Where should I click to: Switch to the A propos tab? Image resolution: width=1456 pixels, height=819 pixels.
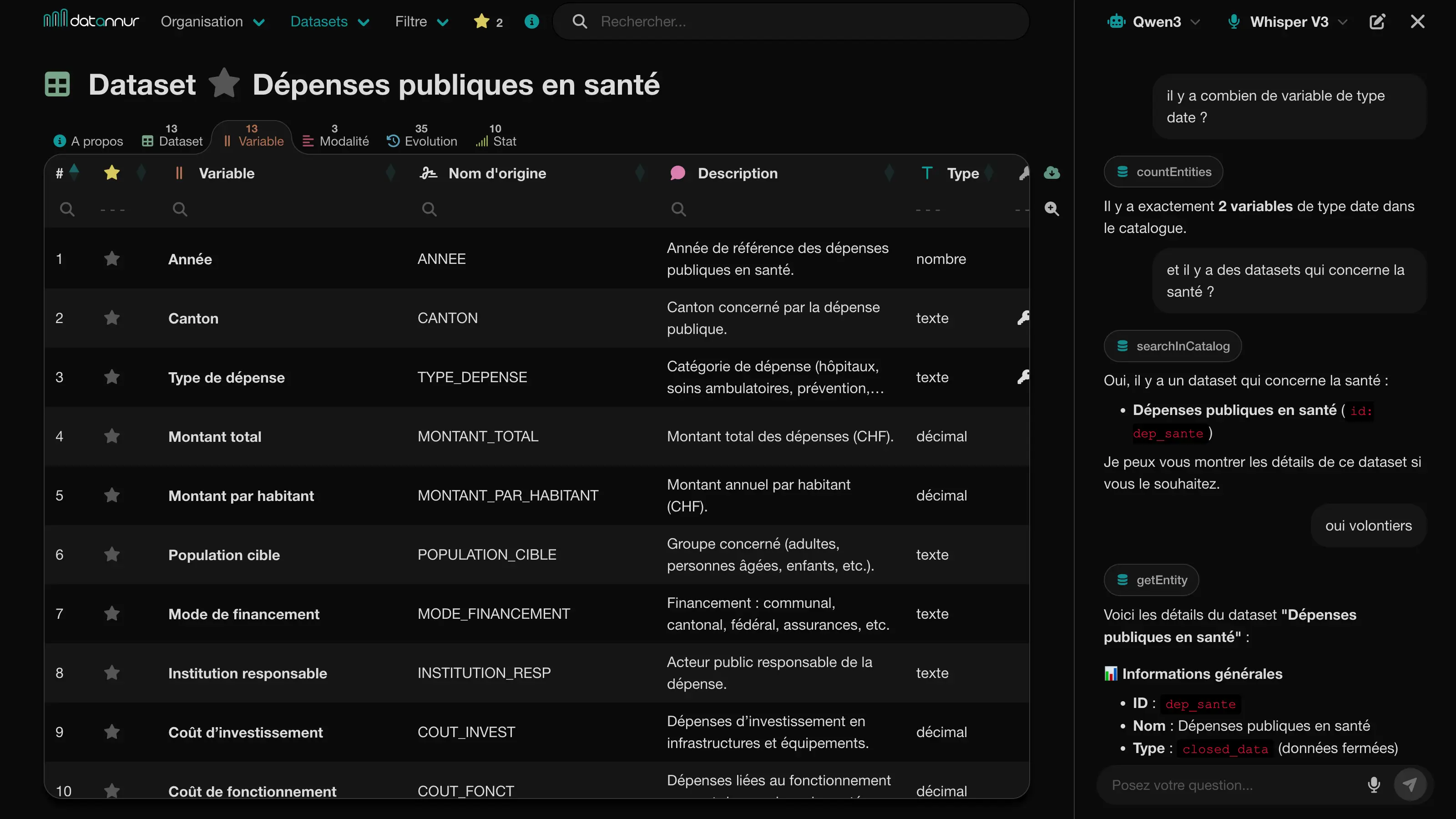pos(88,141)
